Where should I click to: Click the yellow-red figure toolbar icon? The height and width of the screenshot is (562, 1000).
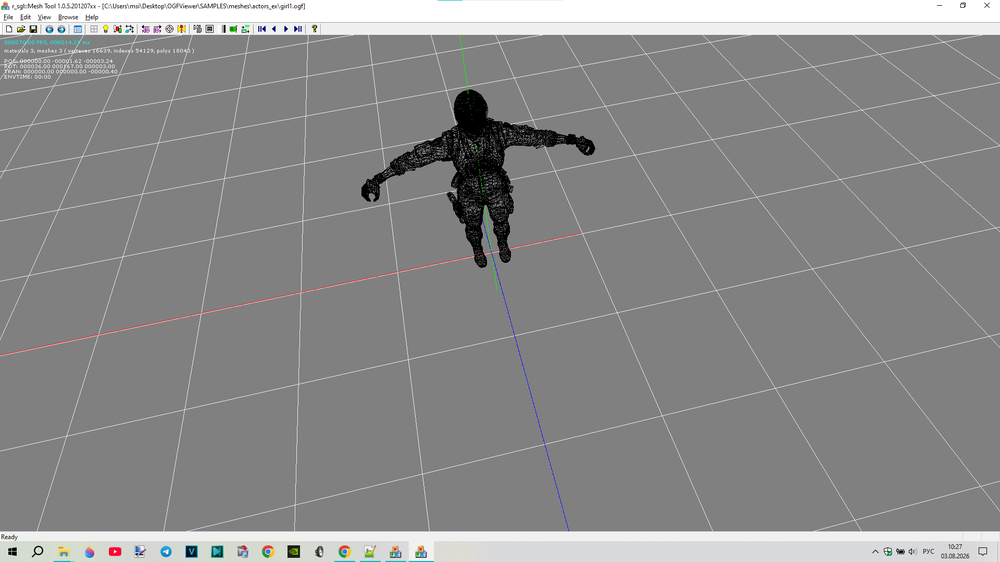click(x=182, y=29)
